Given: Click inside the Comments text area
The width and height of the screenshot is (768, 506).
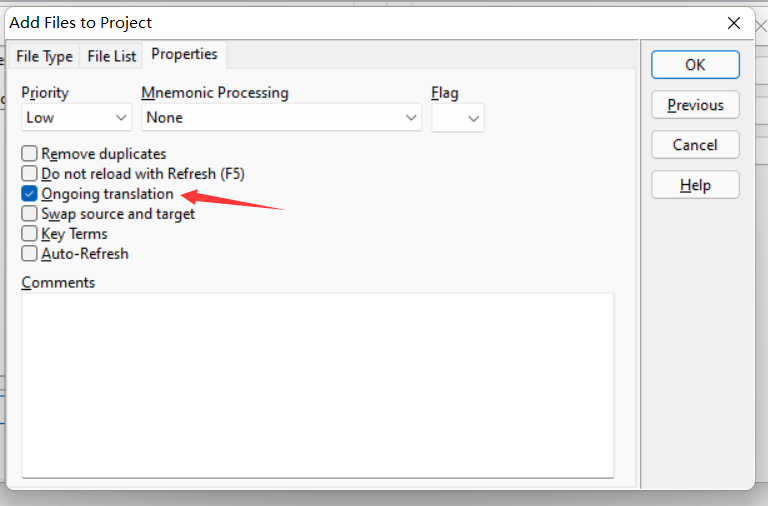Looking at the screenshot, I should [x=317, y=385].
